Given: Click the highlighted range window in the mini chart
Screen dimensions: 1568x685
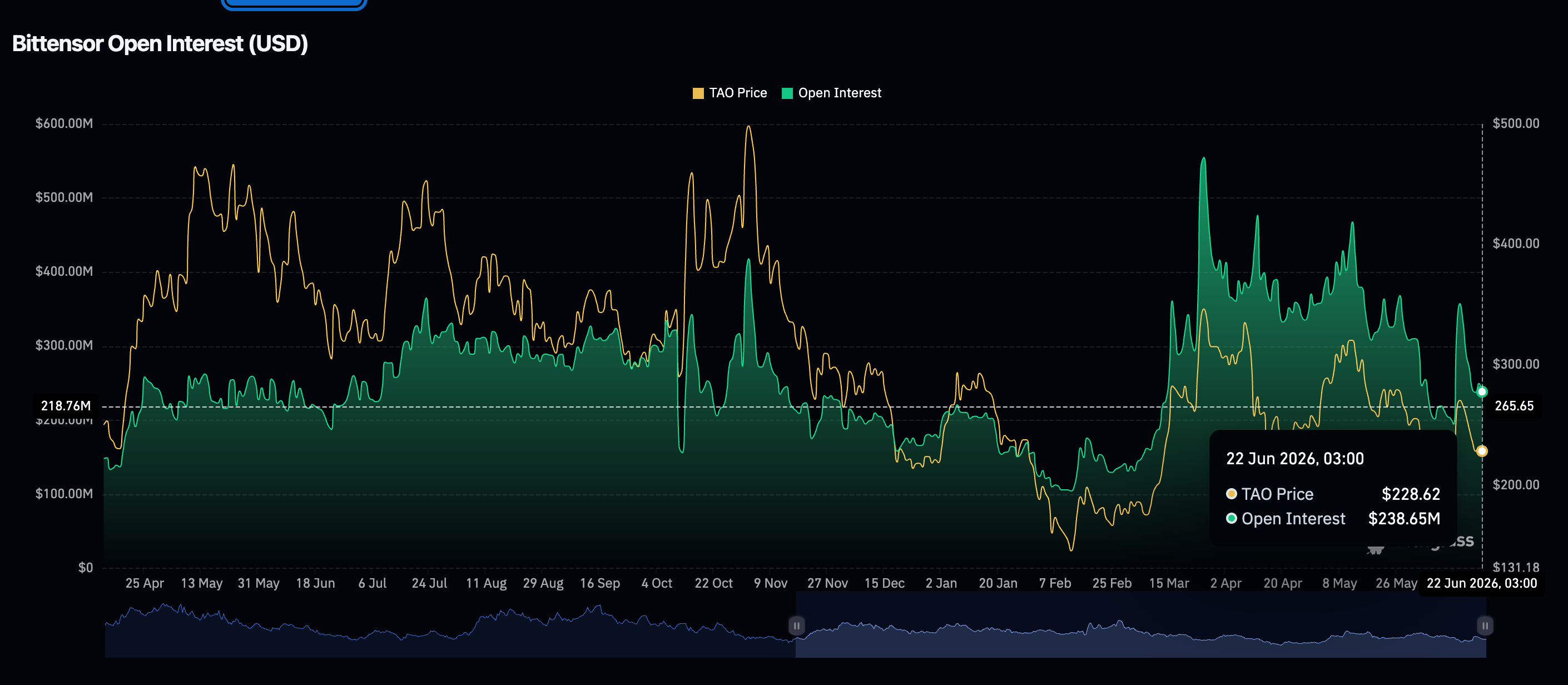Looking at the screenshot, I should (x=1141, y=626).
